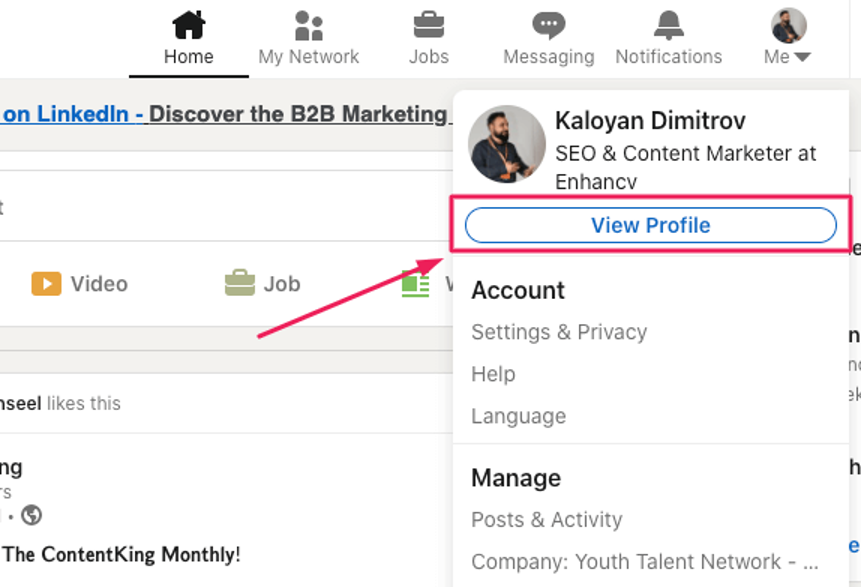862x588 pixels.
Task: Click the write article icon
Action: (416, 284)
